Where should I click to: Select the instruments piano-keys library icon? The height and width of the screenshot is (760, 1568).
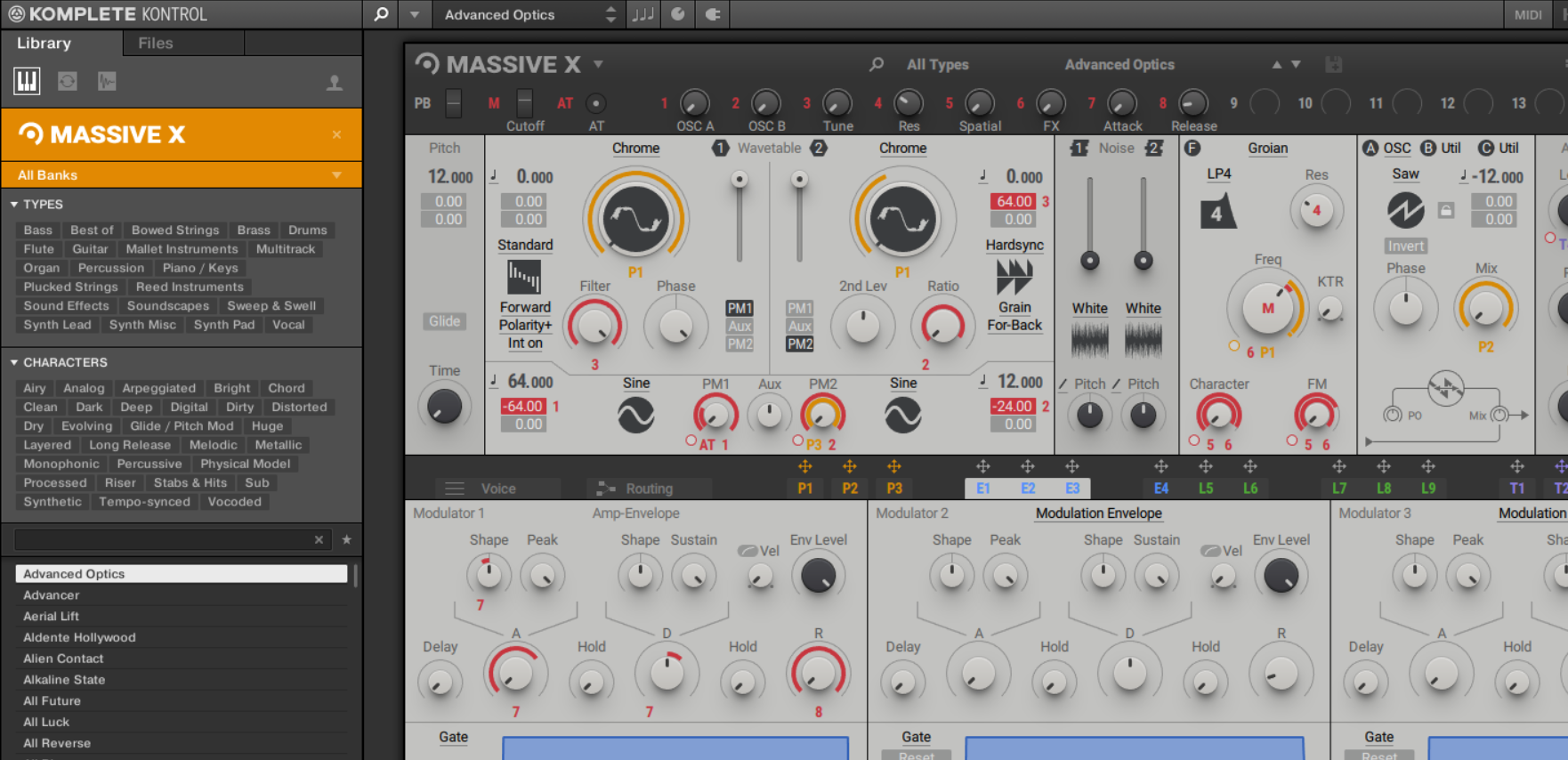27,81
